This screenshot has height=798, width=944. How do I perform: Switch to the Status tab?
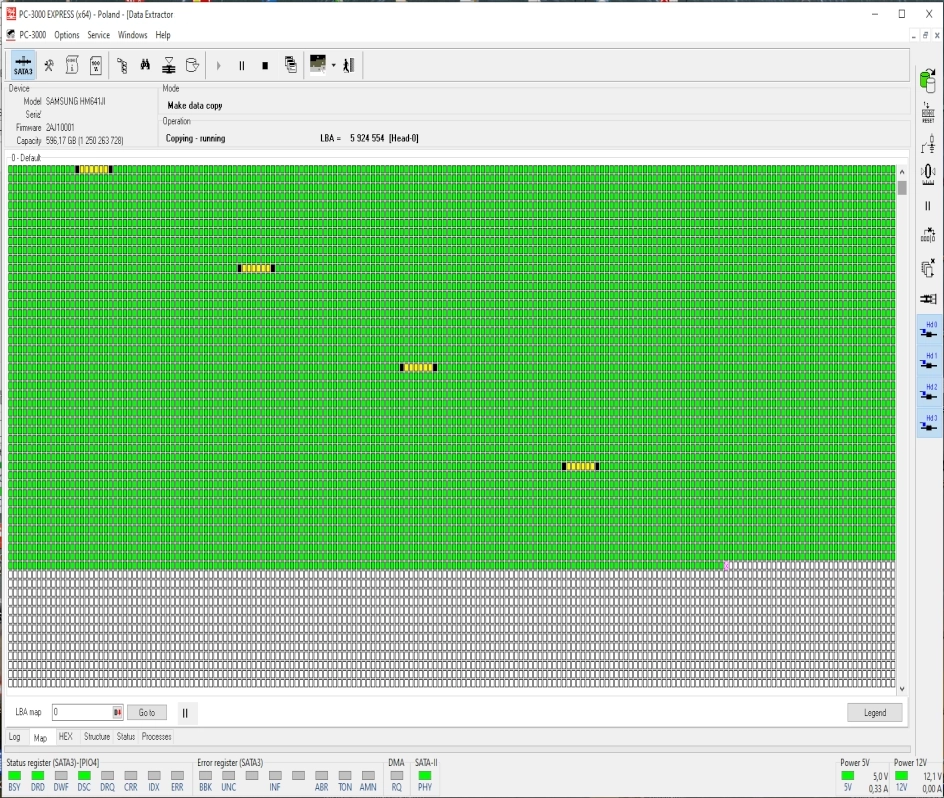[126, 737]
